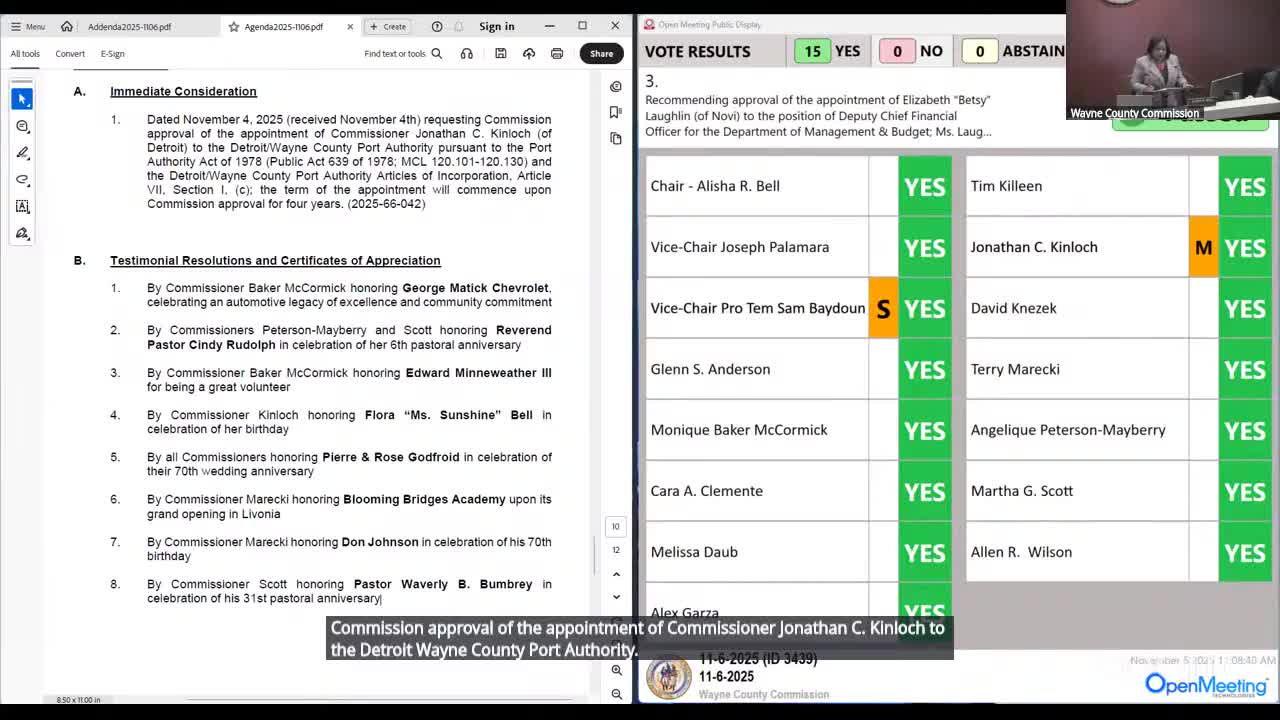
Task: Select the Highlight pen tool
Action: click(x=22, y=153)
